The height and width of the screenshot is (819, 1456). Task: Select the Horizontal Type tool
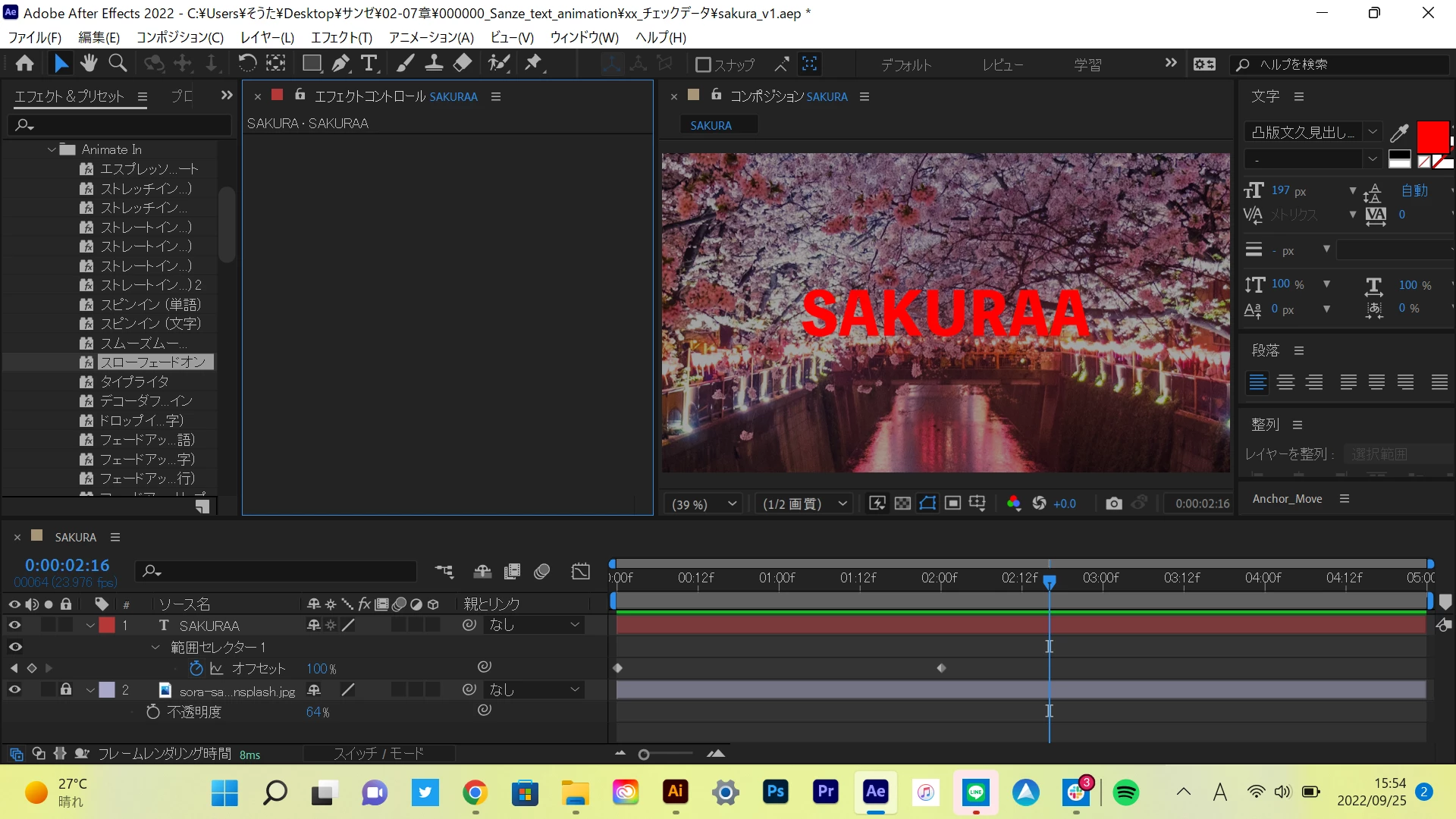[369, 64]
